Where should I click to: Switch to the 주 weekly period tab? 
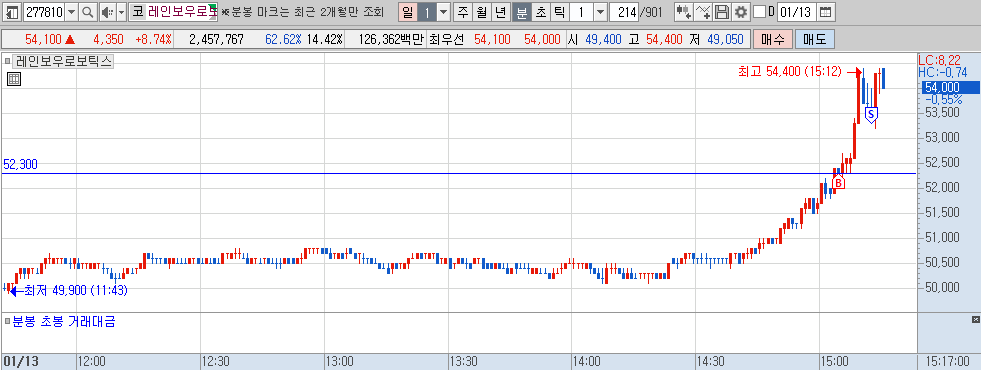pos(462,11)
